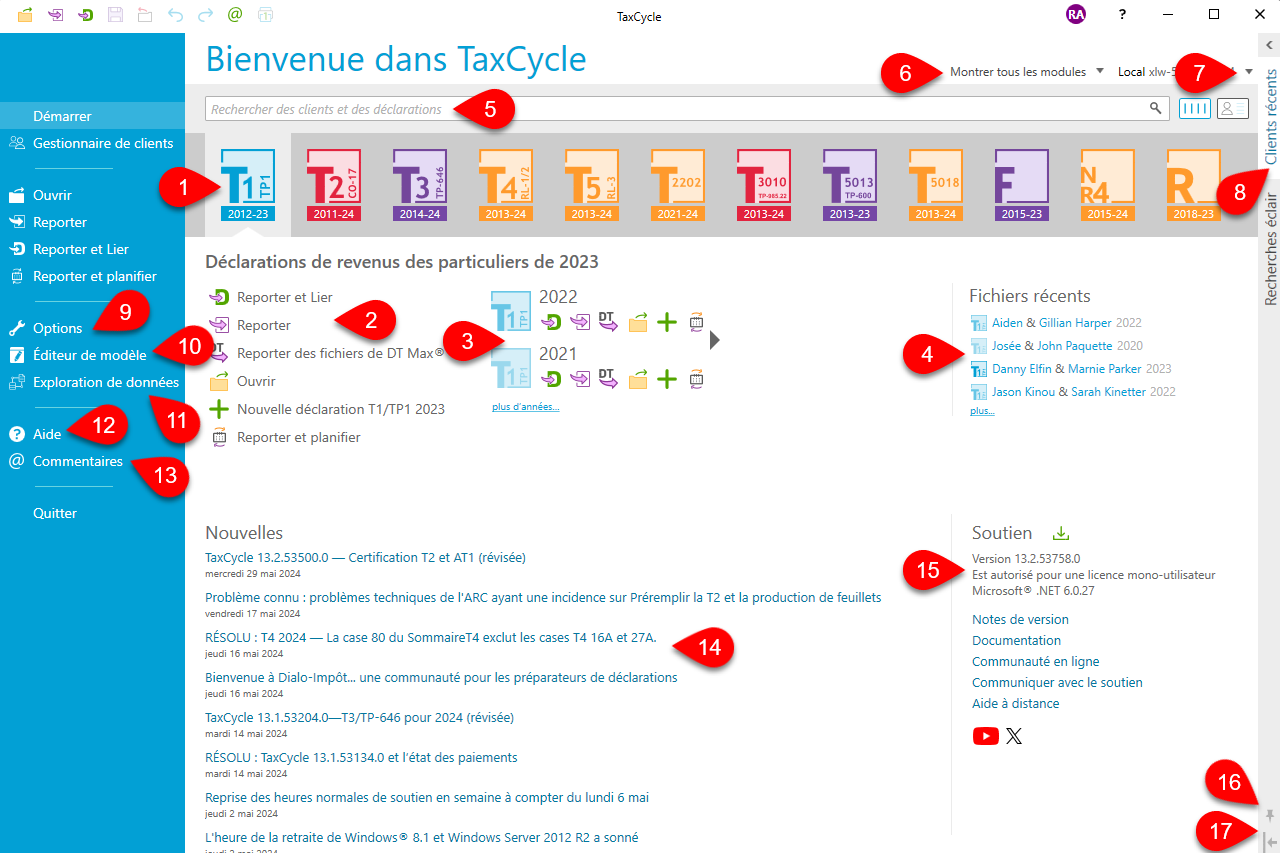The height and width of the screenshot is (853, 1283).
Task: Select the T2 CO-17 module tile
Action: click(x=332, y=185)
